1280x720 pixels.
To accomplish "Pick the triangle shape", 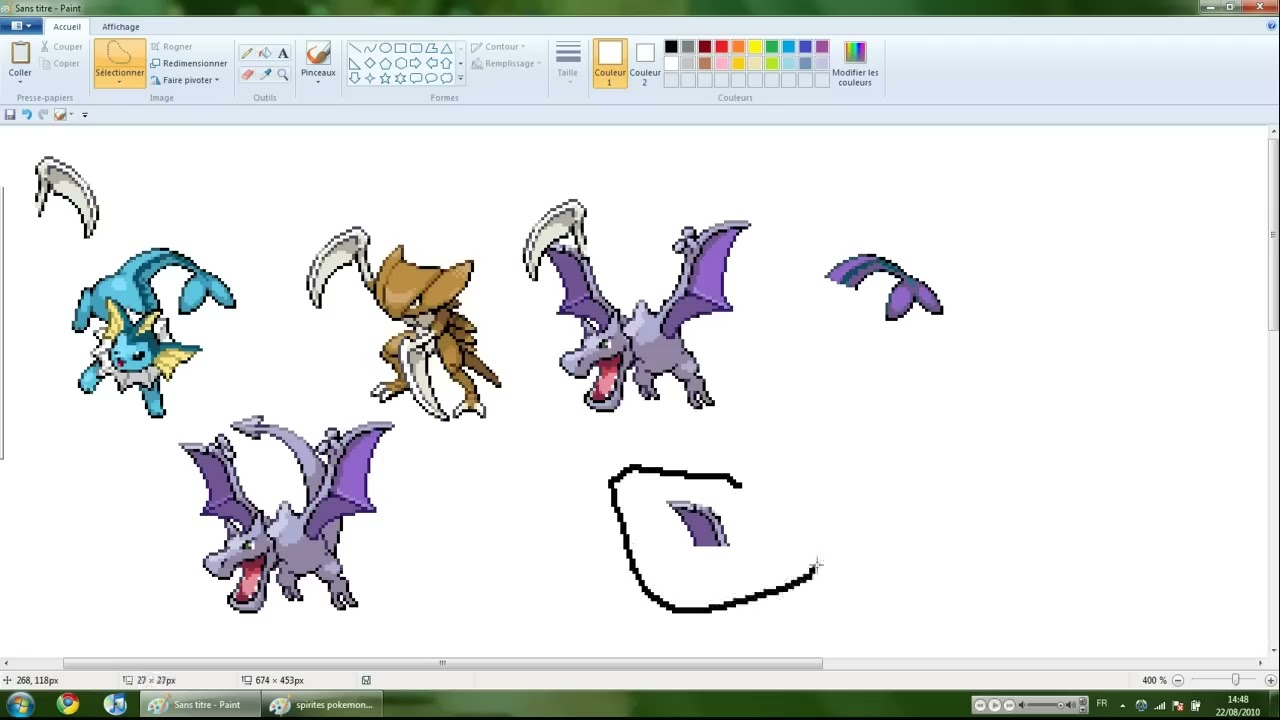I will tap(446, 48).
